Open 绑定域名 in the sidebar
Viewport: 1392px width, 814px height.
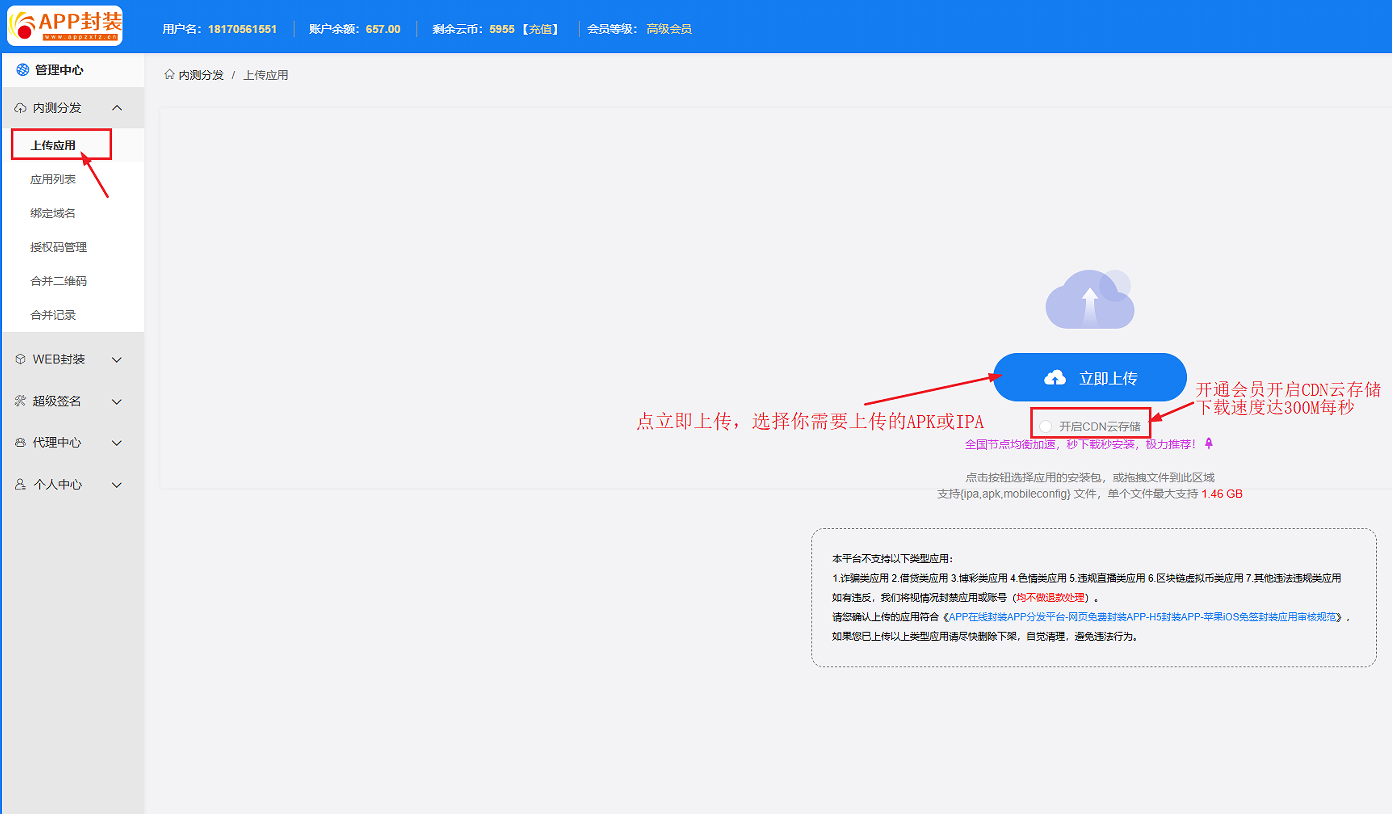tap(53, 213)
